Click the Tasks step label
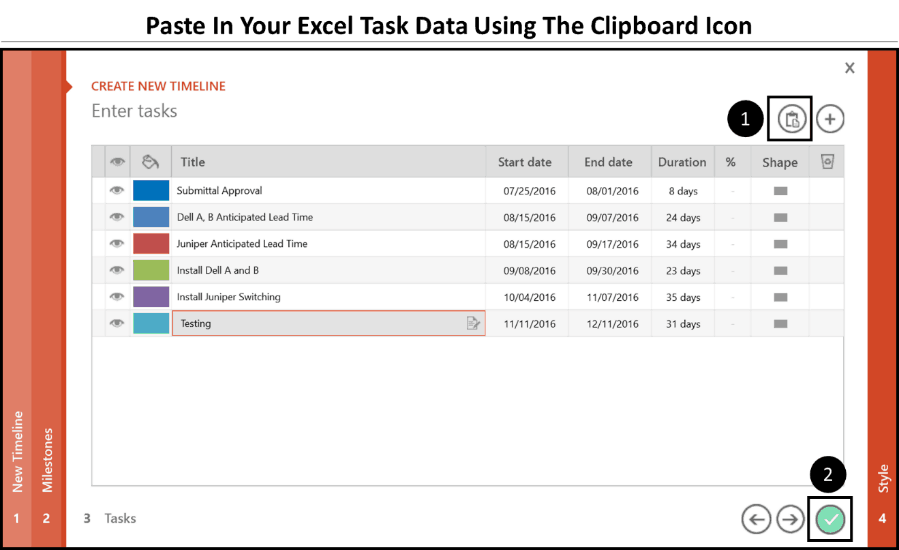The image size is (899, 550). 120,518
